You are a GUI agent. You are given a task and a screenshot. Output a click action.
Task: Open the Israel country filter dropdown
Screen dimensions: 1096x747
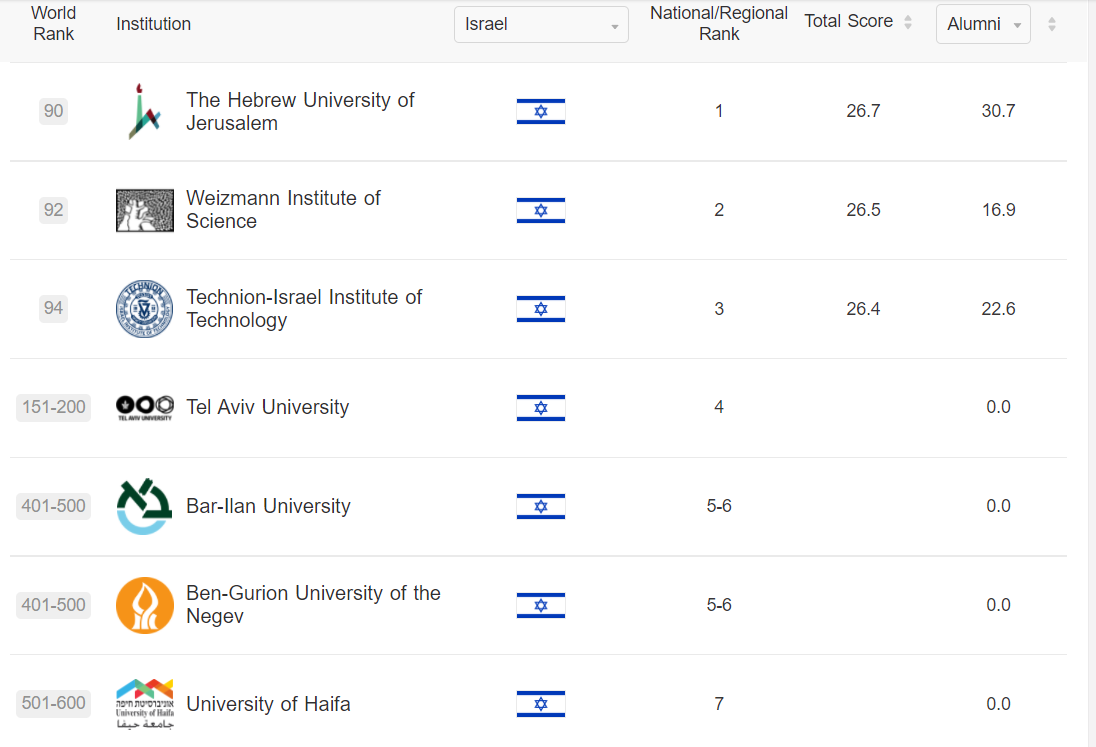point(541,24)
